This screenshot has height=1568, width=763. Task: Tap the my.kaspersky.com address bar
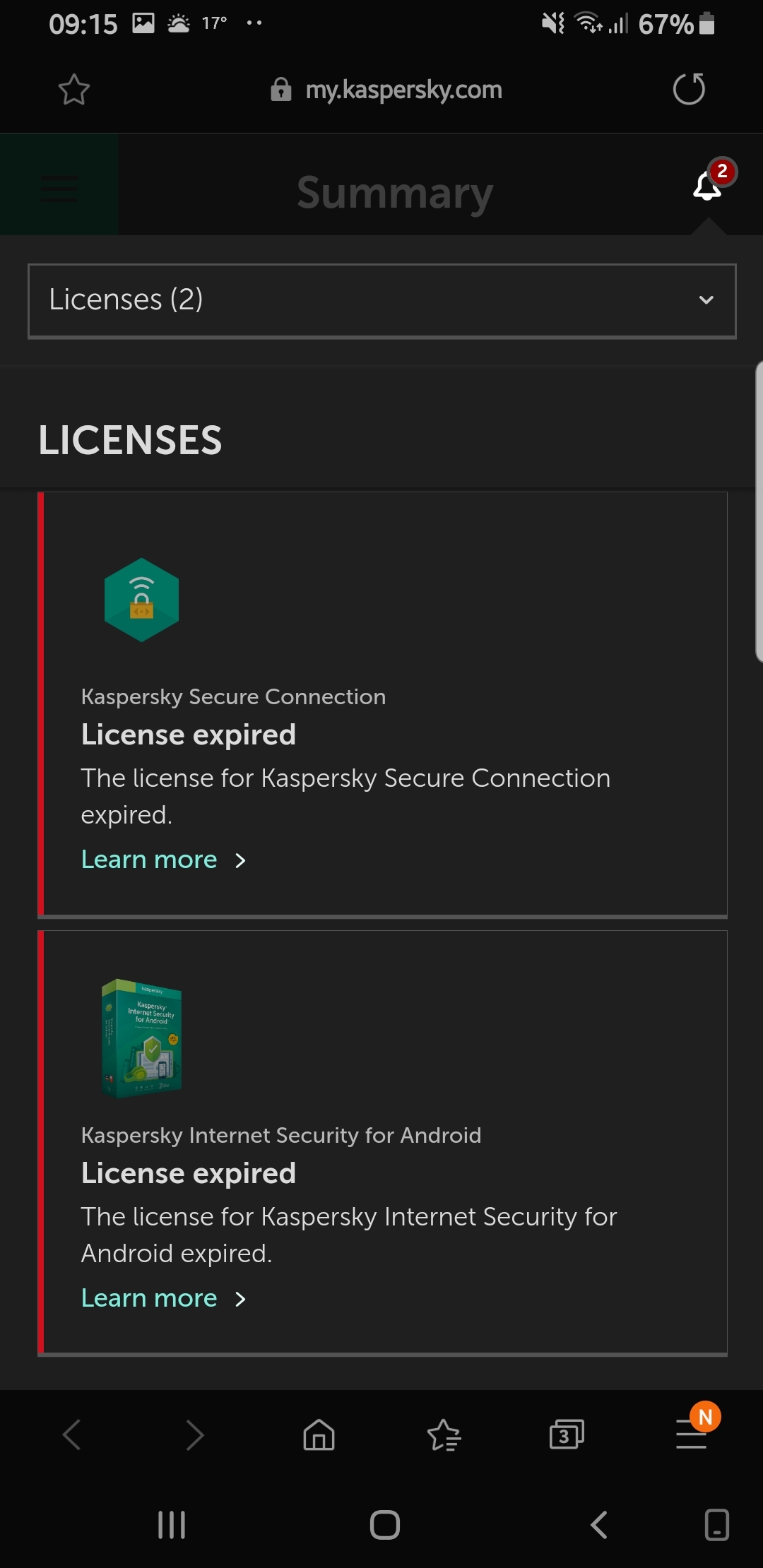click(x=386, y=90)
